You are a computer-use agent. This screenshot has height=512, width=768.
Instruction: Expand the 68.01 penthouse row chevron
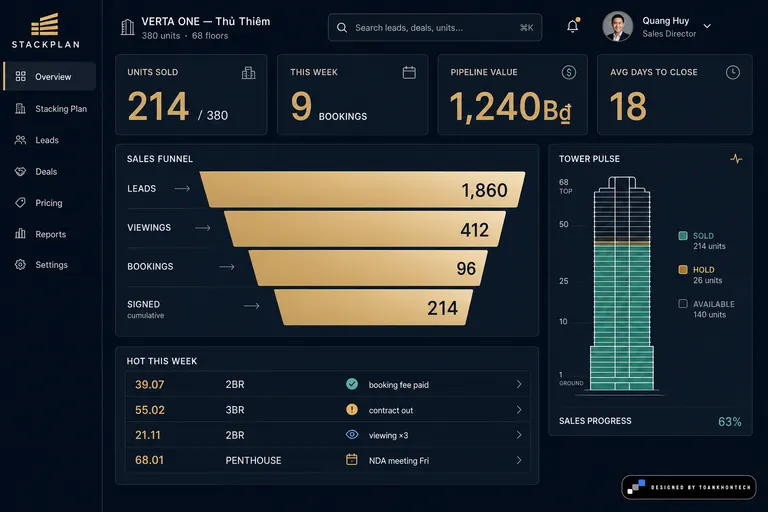pos(519,460)
